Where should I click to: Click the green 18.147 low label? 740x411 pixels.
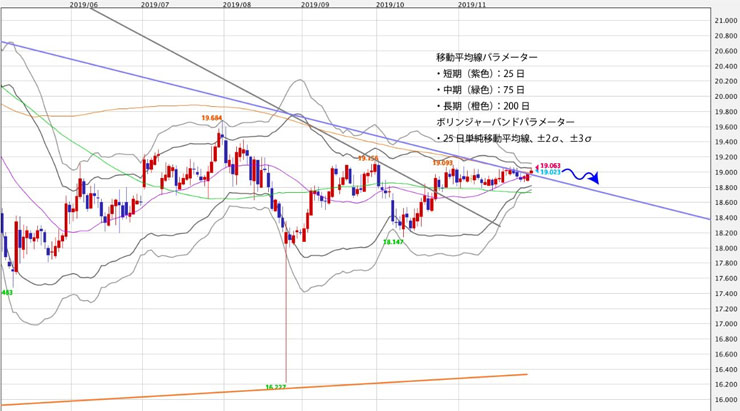point(393,242)
